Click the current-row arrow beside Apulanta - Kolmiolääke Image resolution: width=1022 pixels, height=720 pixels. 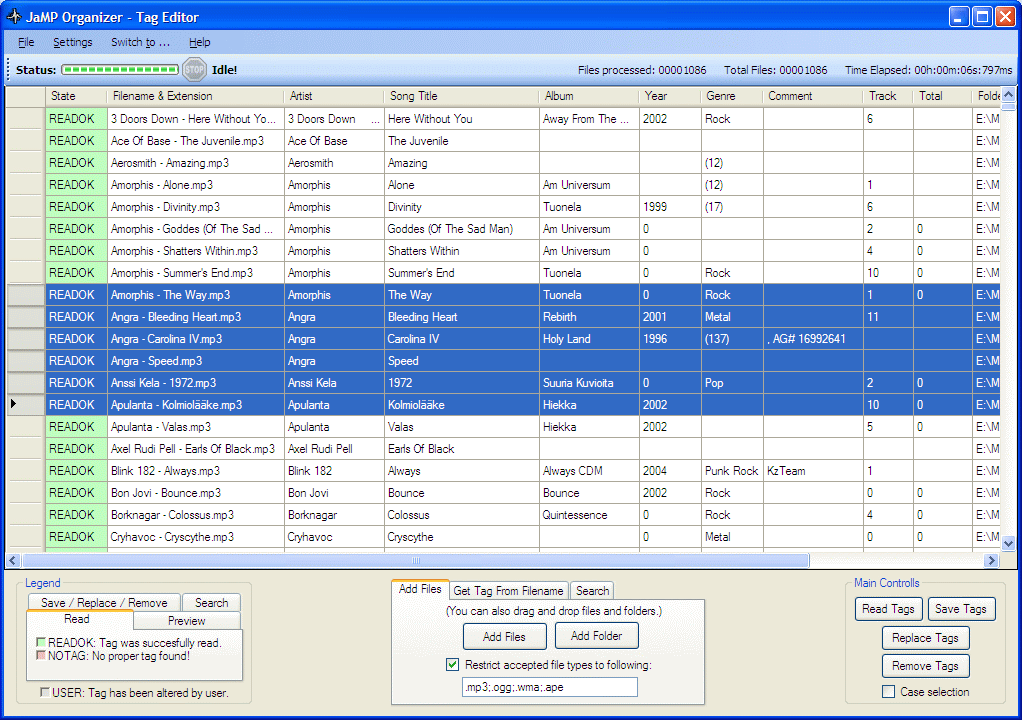coord(13,405)
